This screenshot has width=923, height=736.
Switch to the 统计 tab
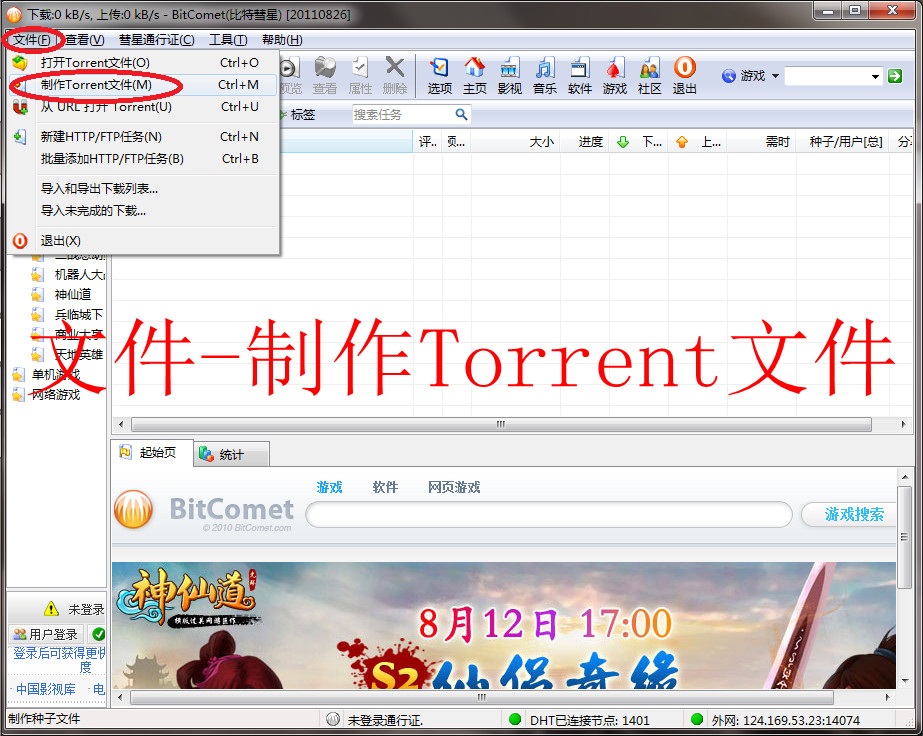pos(231,455)
